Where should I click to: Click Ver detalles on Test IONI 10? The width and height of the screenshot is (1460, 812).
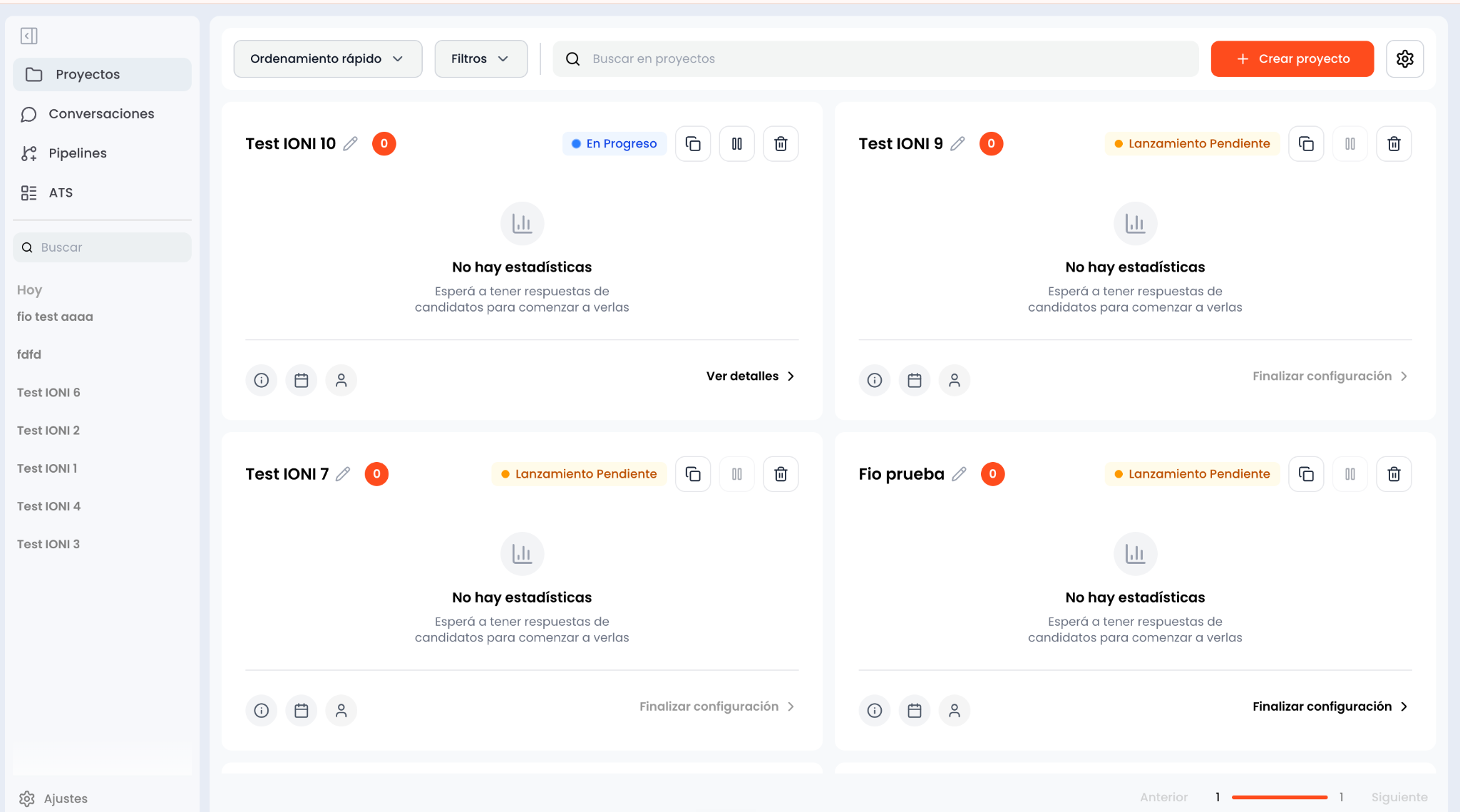point(751,376)
